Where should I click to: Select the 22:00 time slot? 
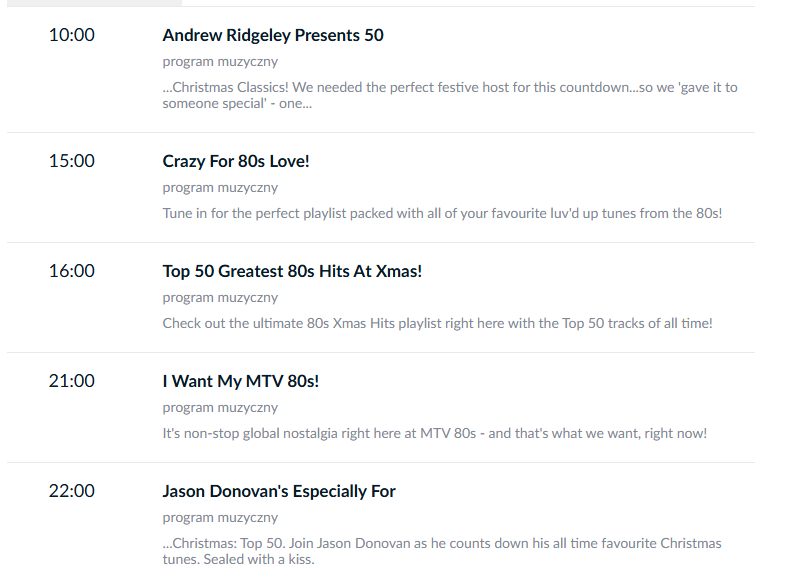71,491
